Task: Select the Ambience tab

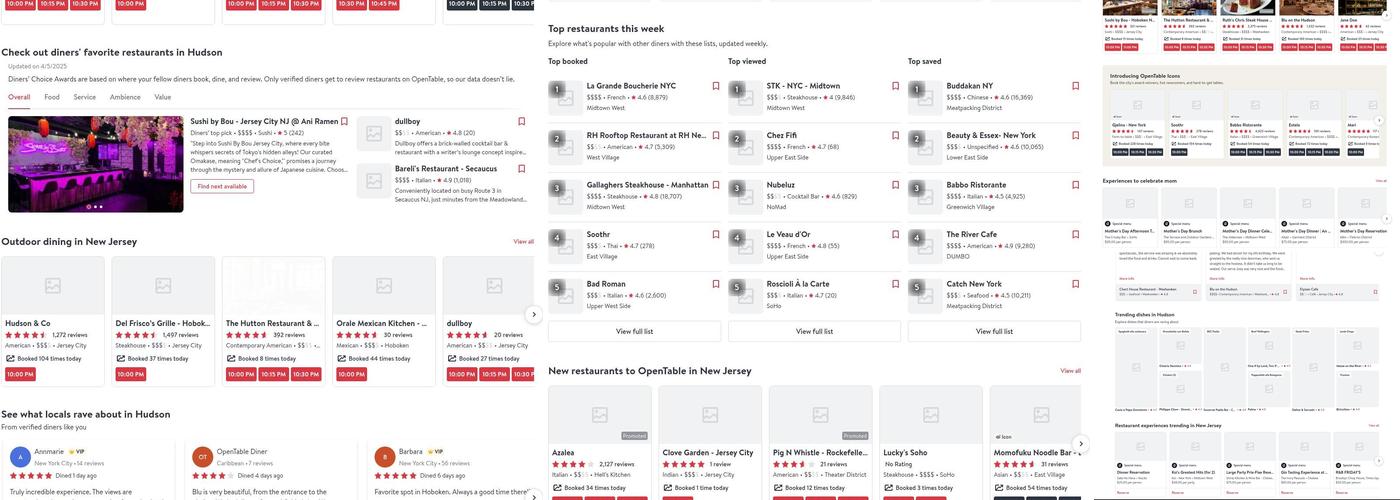Action: pos(125,97)
